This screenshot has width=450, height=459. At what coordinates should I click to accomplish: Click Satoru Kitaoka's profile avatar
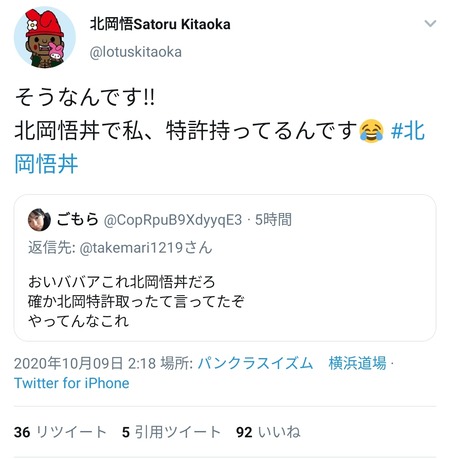click(x=45, y=38)
